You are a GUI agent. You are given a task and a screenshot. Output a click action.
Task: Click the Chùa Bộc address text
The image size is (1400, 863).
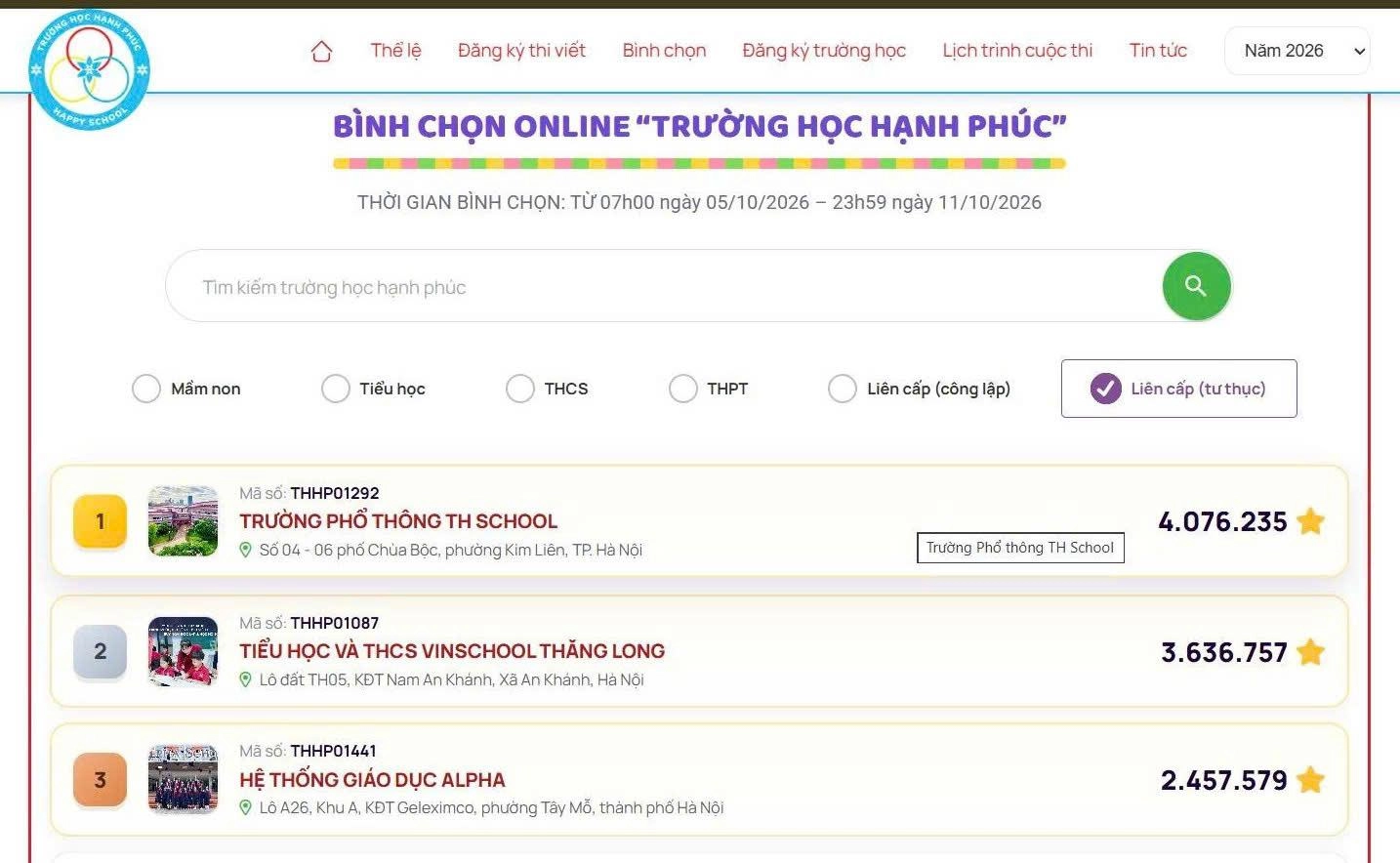451,551
